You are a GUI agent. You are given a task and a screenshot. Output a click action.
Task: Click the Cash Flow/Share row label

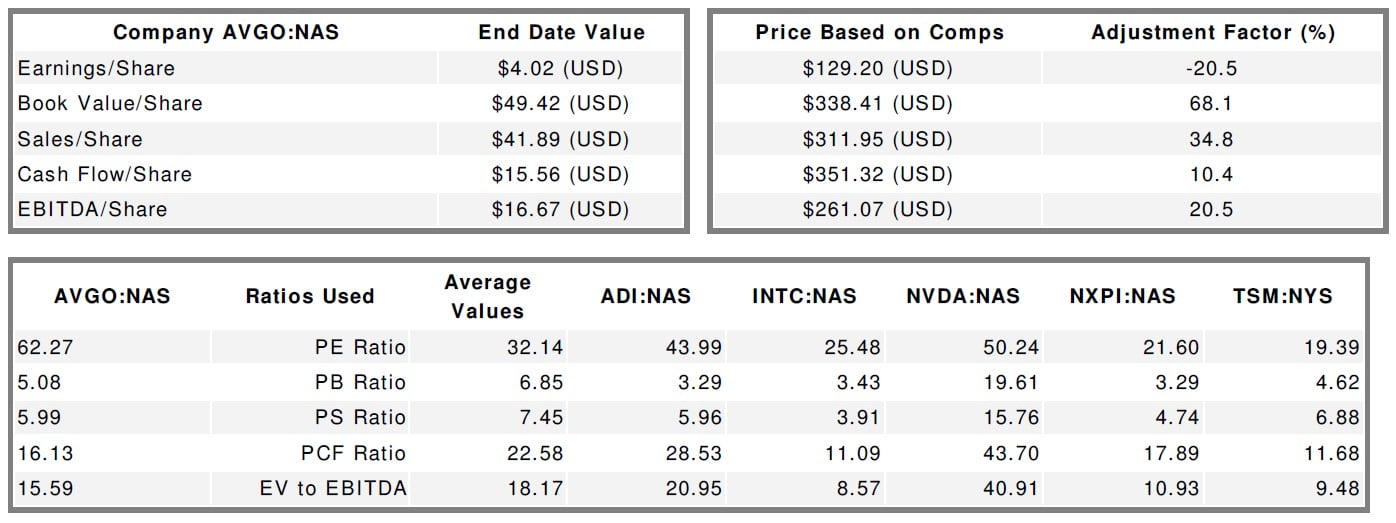coord(104,174)
